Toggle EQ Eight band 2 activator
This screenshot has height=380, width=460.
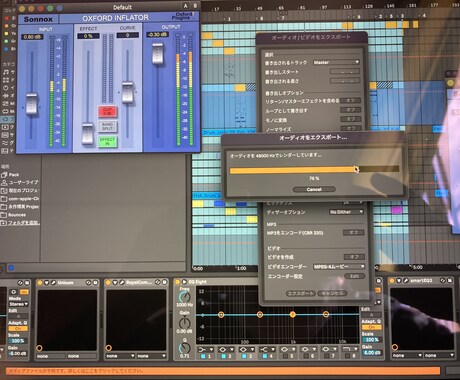224,356
